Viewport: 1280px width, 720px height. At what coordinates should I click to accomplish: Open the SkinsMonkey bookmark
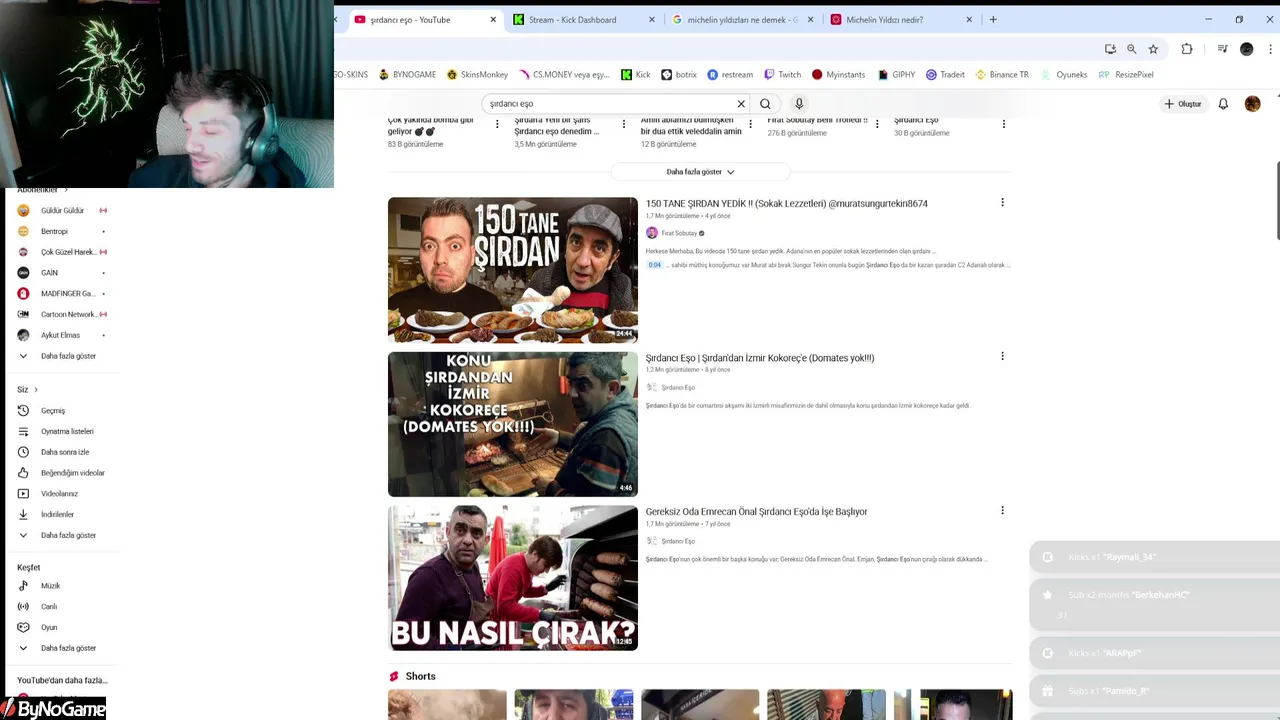point(477,74)
